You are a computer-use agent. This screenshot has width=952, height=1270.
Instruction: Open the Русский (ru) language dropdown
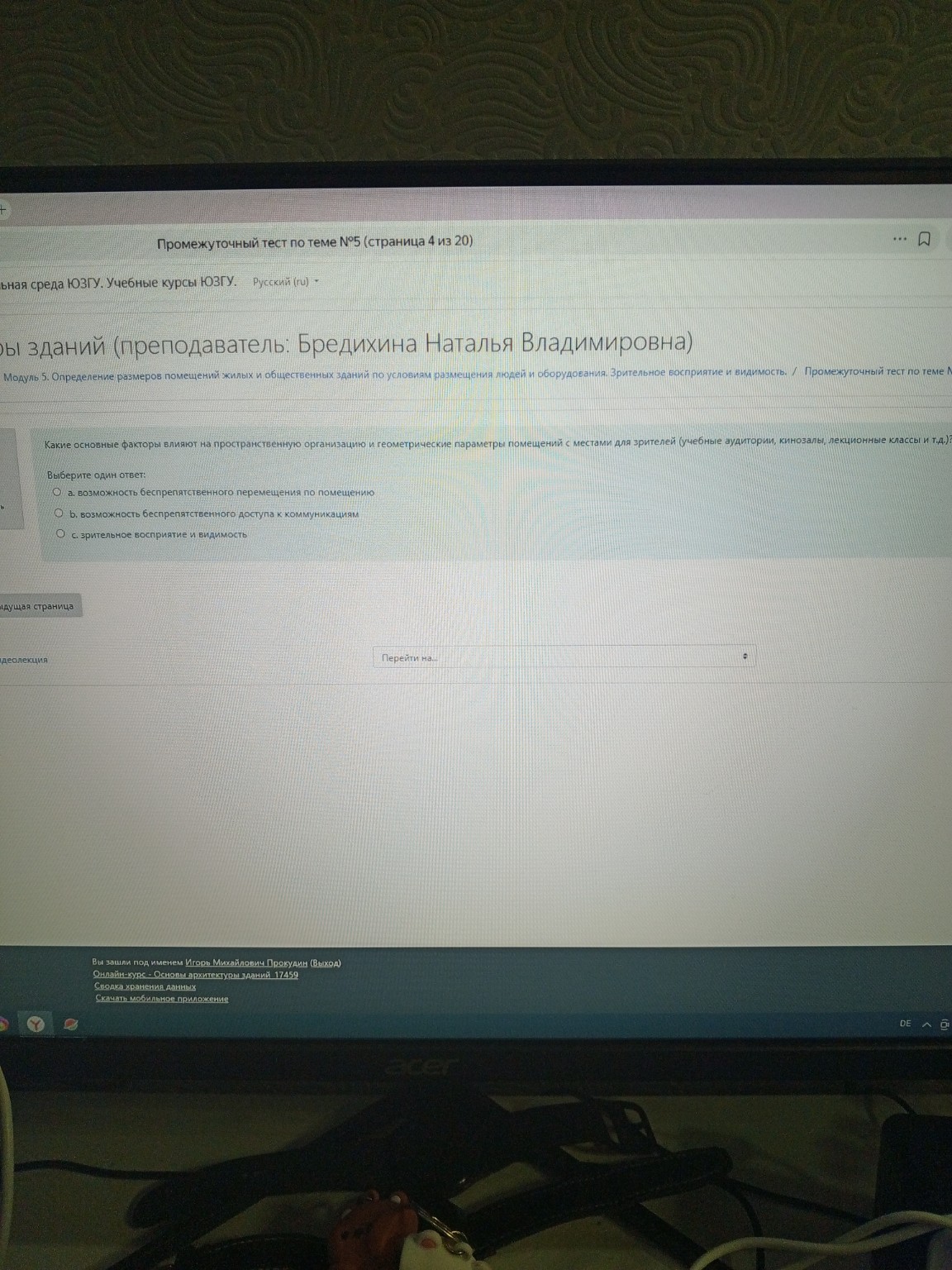tap(282, 282)
